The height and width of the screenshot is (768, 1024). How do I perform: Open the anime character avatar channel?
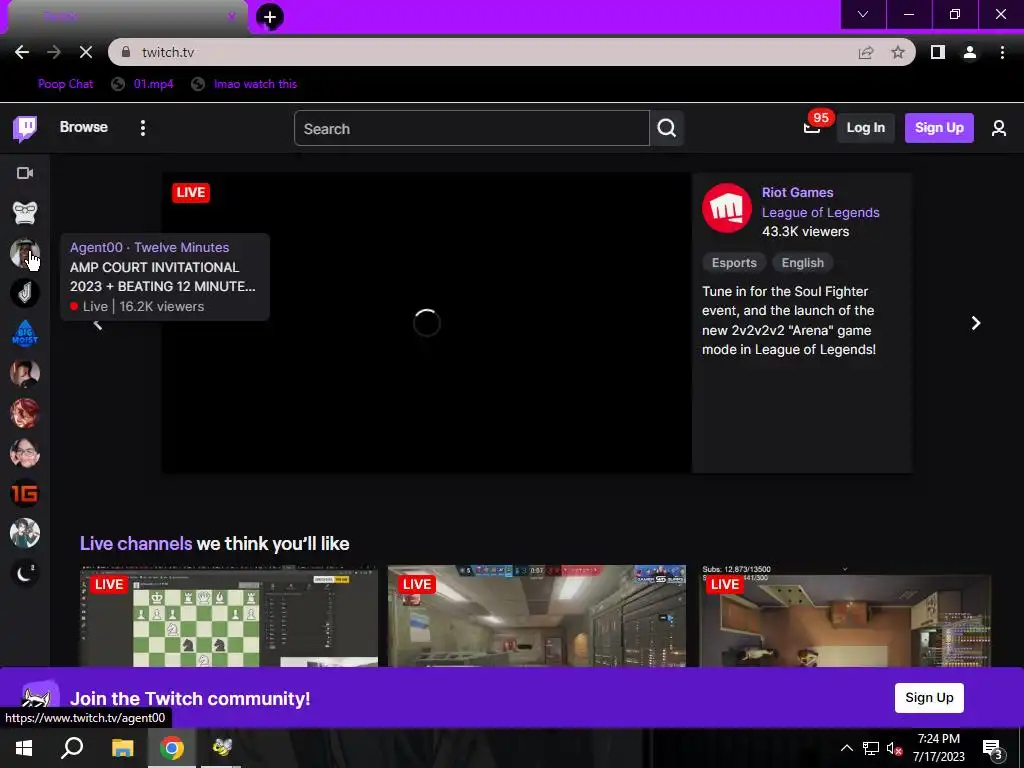25,533
